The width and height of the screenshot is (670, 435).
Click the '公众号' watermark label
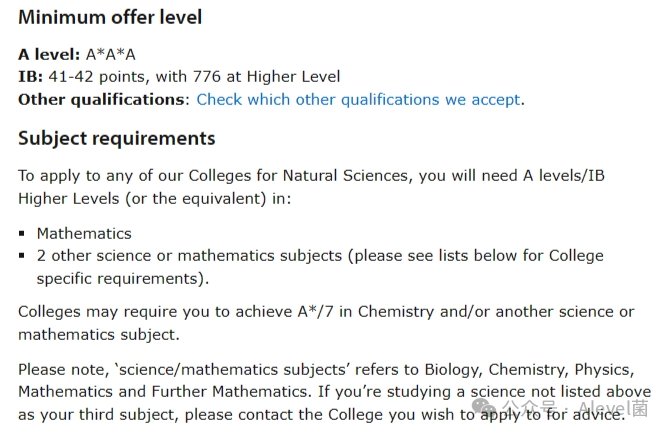(529, 407)
